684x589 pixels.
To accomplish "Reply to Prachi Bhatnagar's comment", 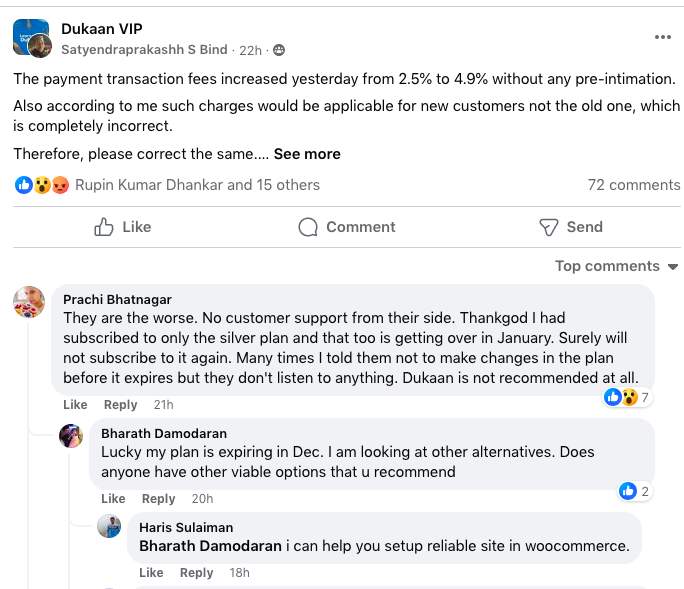I will click(121, 405).
